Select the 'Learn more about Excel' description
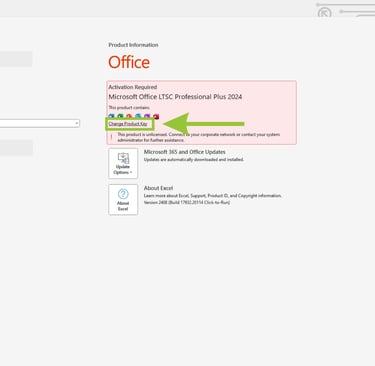The width and height of the screenshot is (375, 366). pyautogui.click(x=213, y=196)
